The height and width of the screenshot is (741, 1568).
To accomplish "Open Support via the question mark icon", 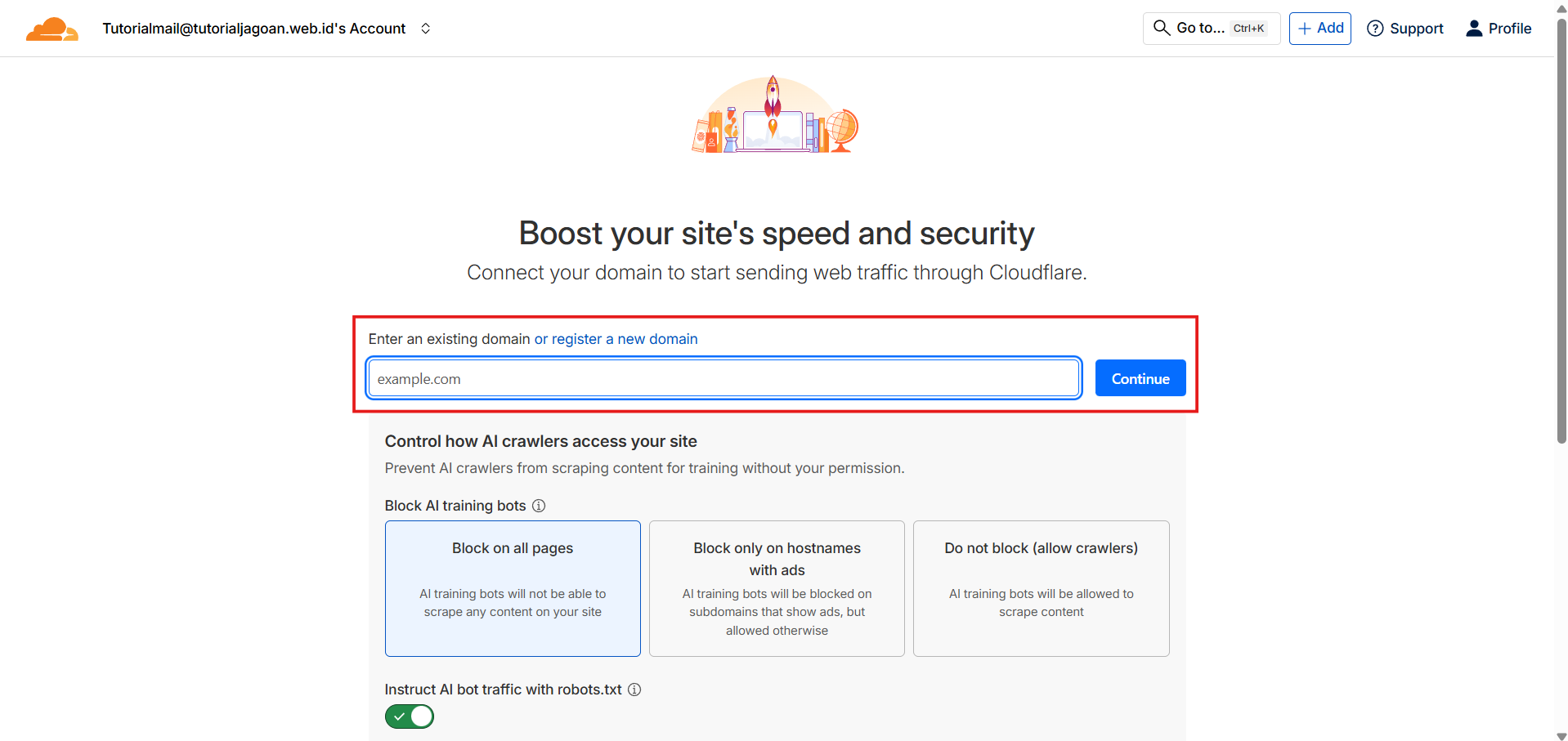I will click(1377, 29).
